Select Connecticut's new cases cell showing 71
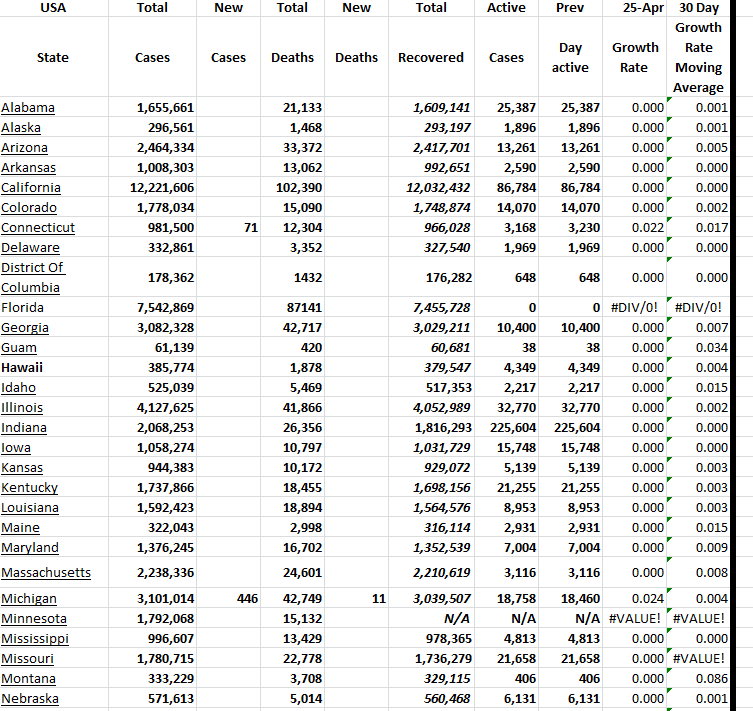The height and width of the screenshot is (711, 753). [x=229, y=228]
